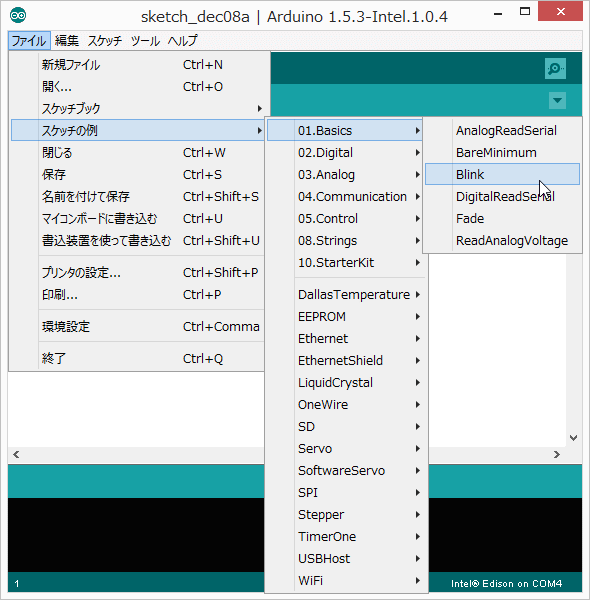The image size is (590, 600).
Task: Maximize the Arduino window
Action: tap(525, 12)
